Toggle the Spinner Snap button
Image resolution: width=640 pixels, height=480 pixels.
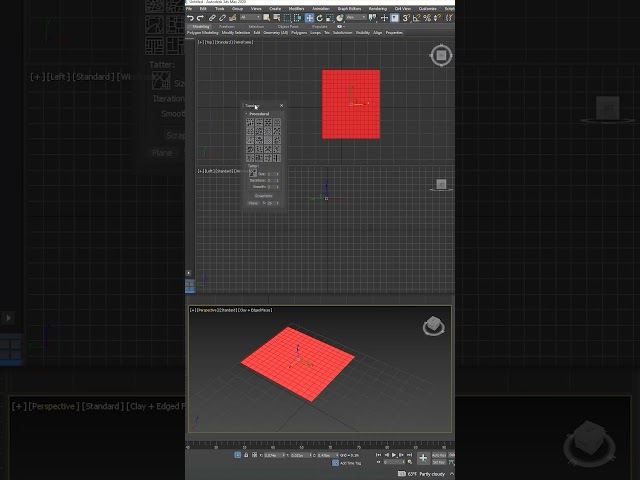(437, 18)
